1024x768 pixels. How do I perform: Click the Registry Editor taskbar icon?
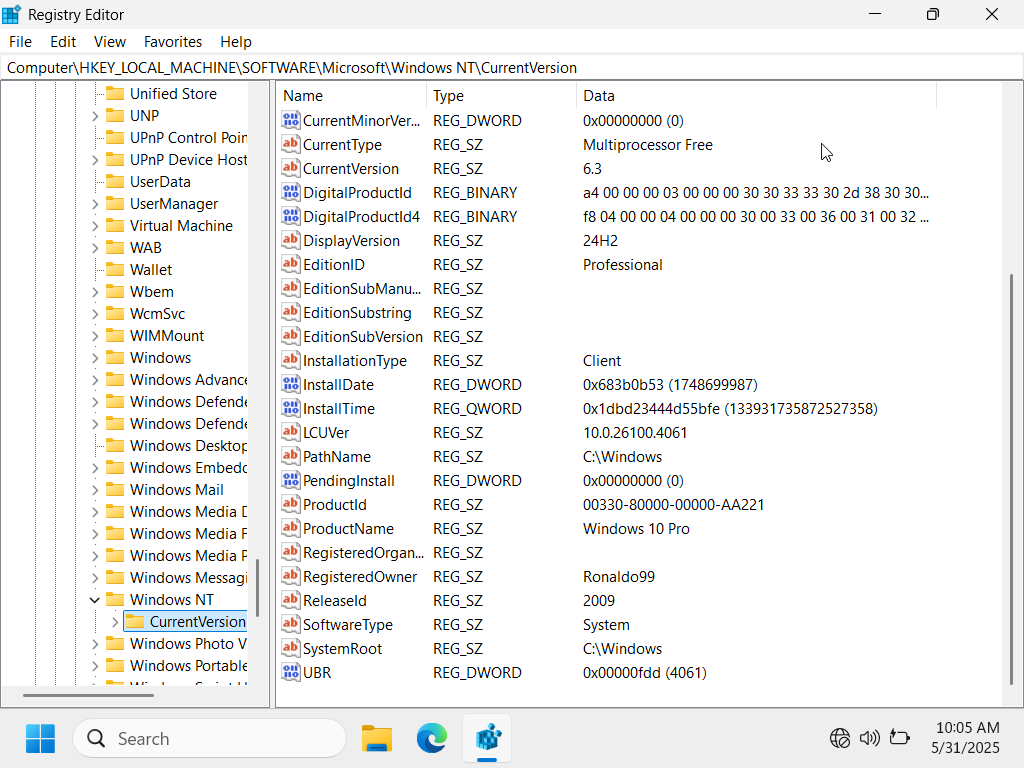click(x=487, y=739)
